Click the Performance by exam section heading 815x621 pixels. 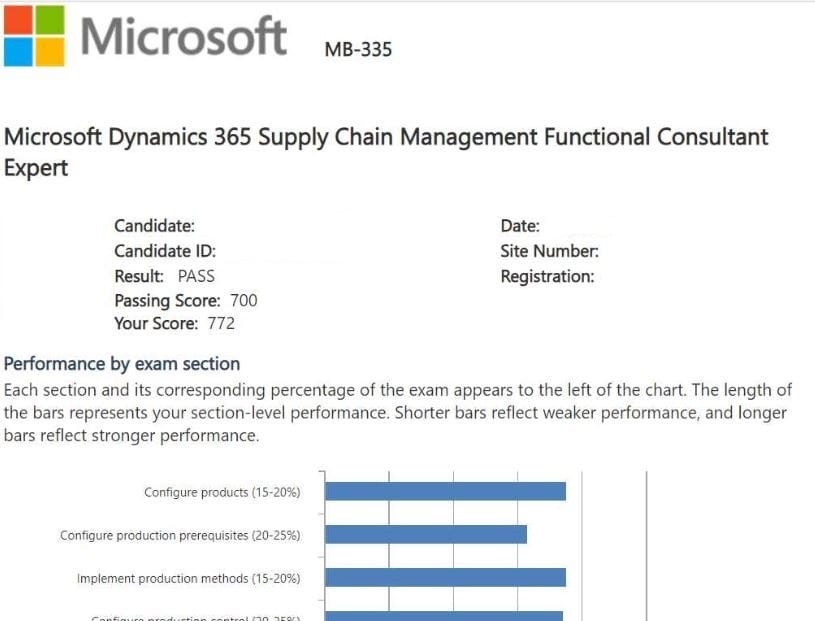(122, 364)
